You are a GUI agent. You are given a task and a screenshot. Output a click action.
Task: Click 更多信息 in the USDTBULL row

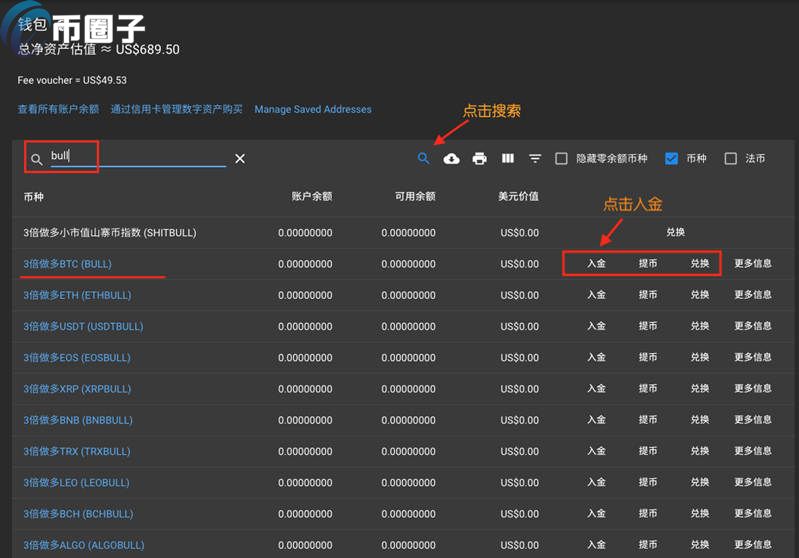[753, 326]
